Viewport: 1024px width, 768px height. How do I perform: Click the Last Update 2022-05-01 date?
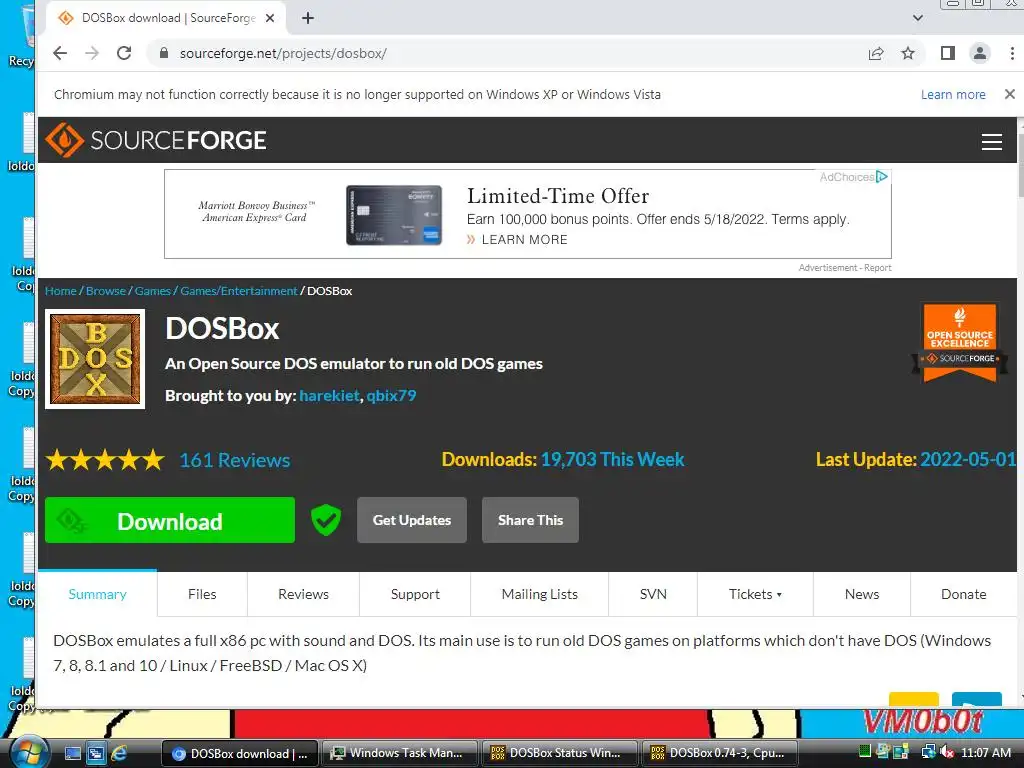[x=967, y=459]
